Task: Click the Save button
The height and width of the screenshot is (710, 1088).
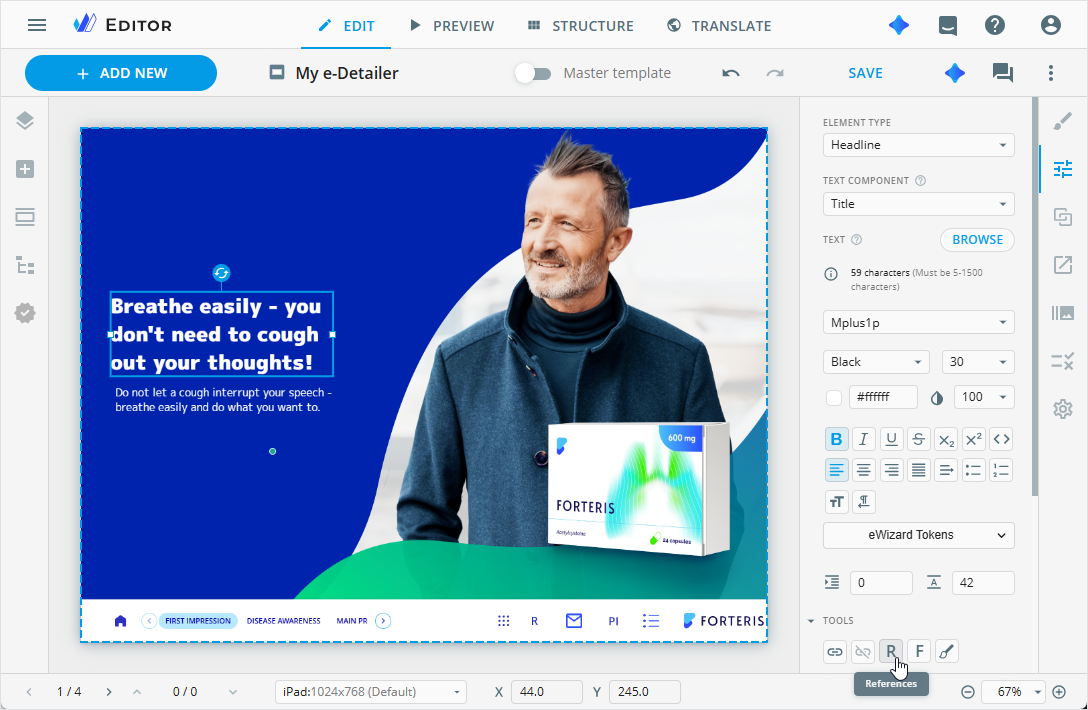Action: [x=865, y=73]
